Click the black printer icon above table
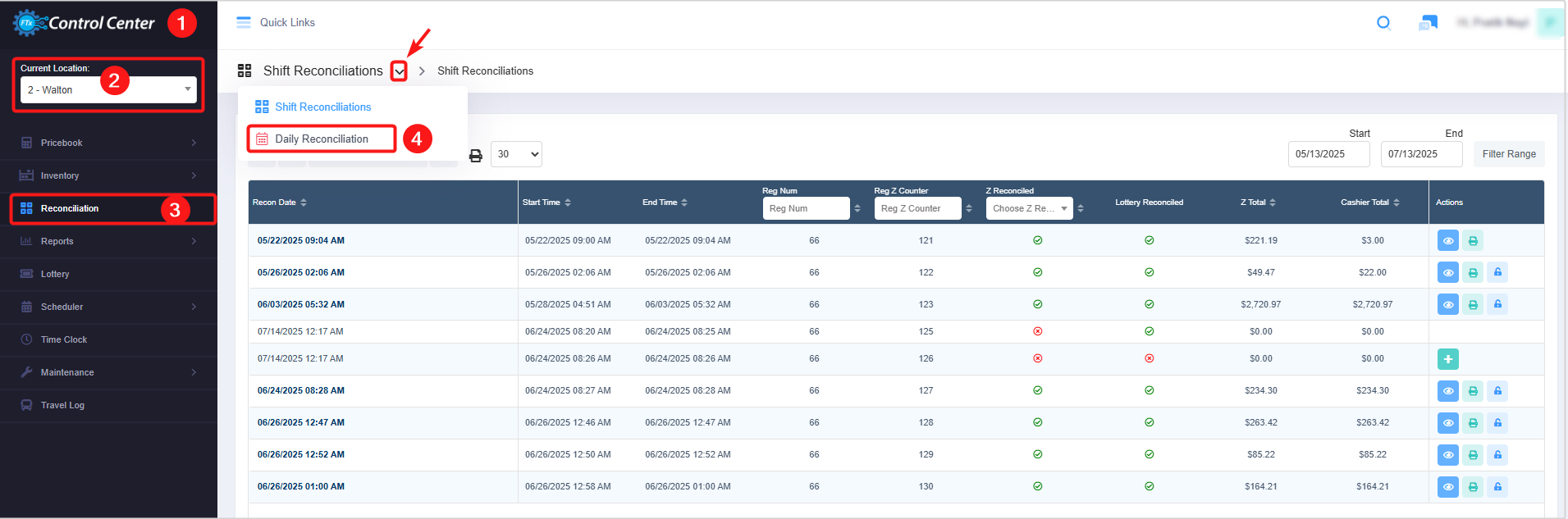 pos(475,155)
